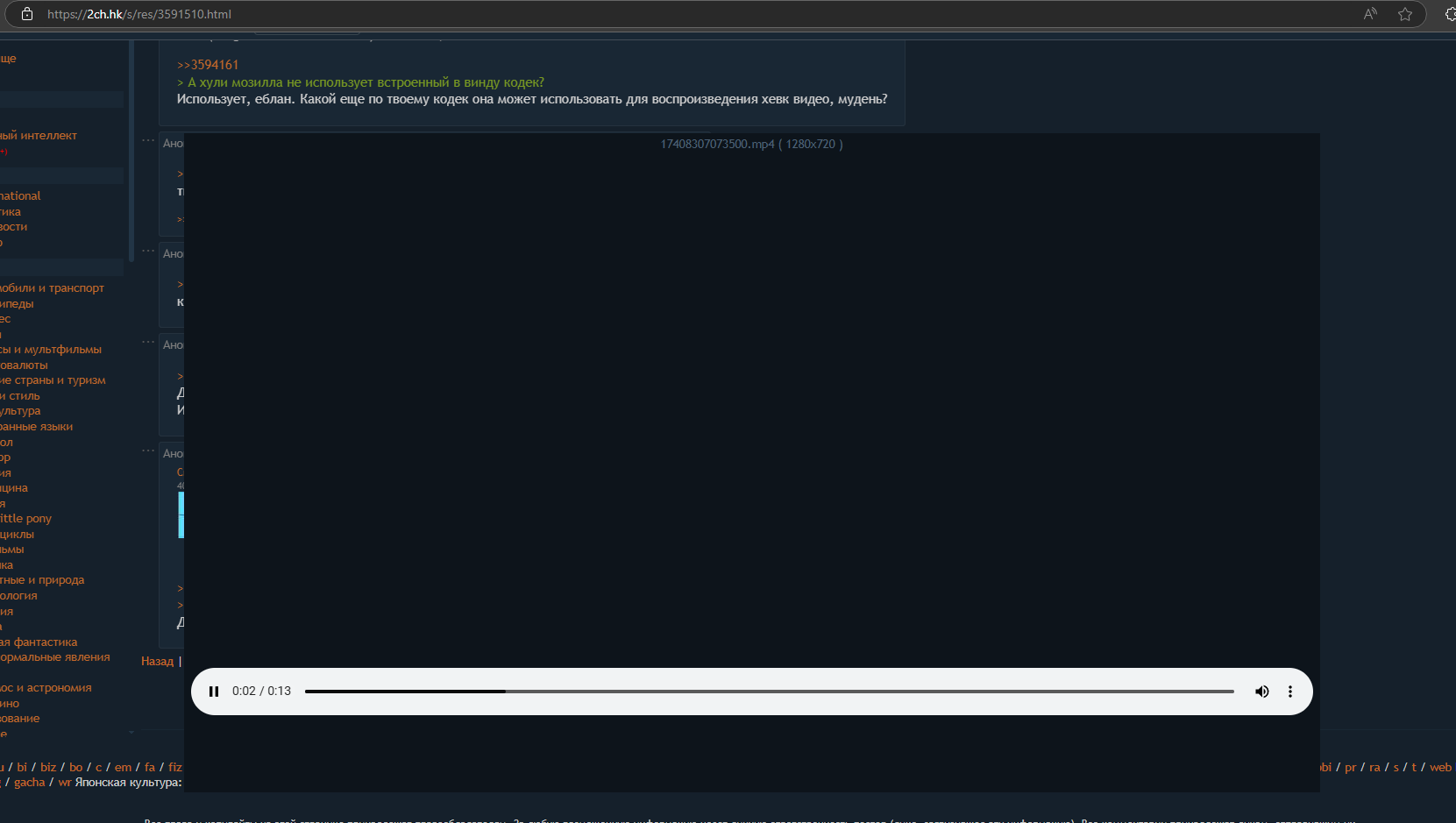Focus the address bar showing 2ch.hk/s/res/3591510.html
The width and height of the screenshot is (1456, 823).
[x=139, y=14]
